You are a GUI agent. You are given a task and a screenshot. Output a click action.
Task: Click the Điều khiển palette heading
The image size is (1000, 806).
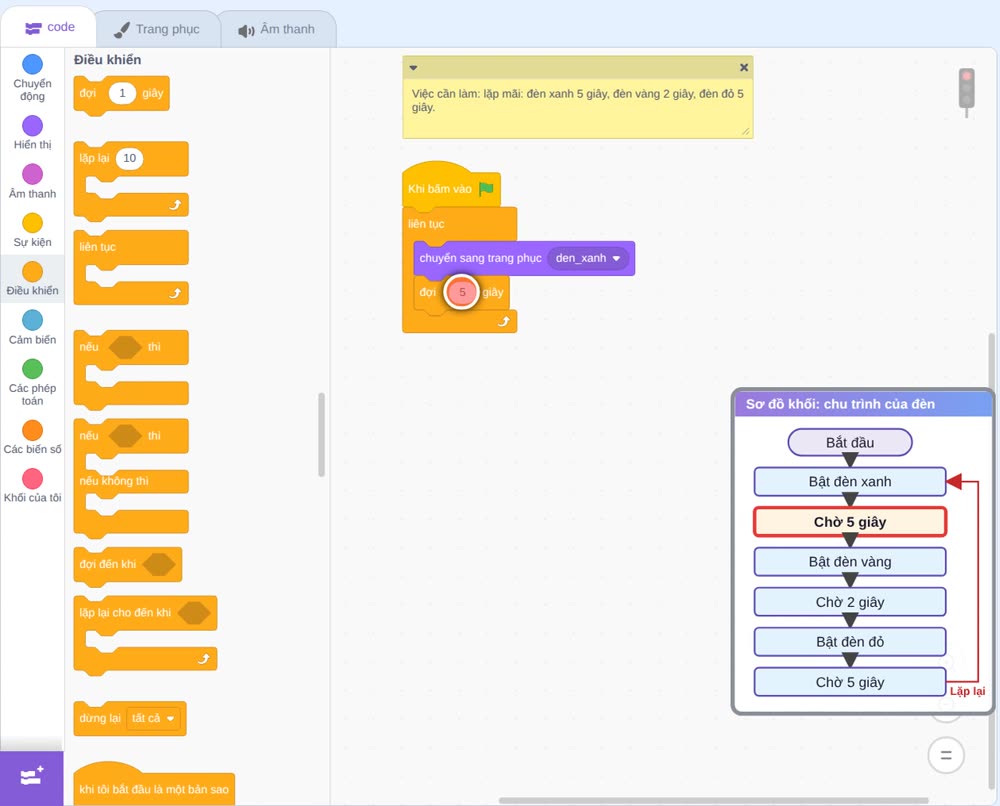click(x=107, y=60)
